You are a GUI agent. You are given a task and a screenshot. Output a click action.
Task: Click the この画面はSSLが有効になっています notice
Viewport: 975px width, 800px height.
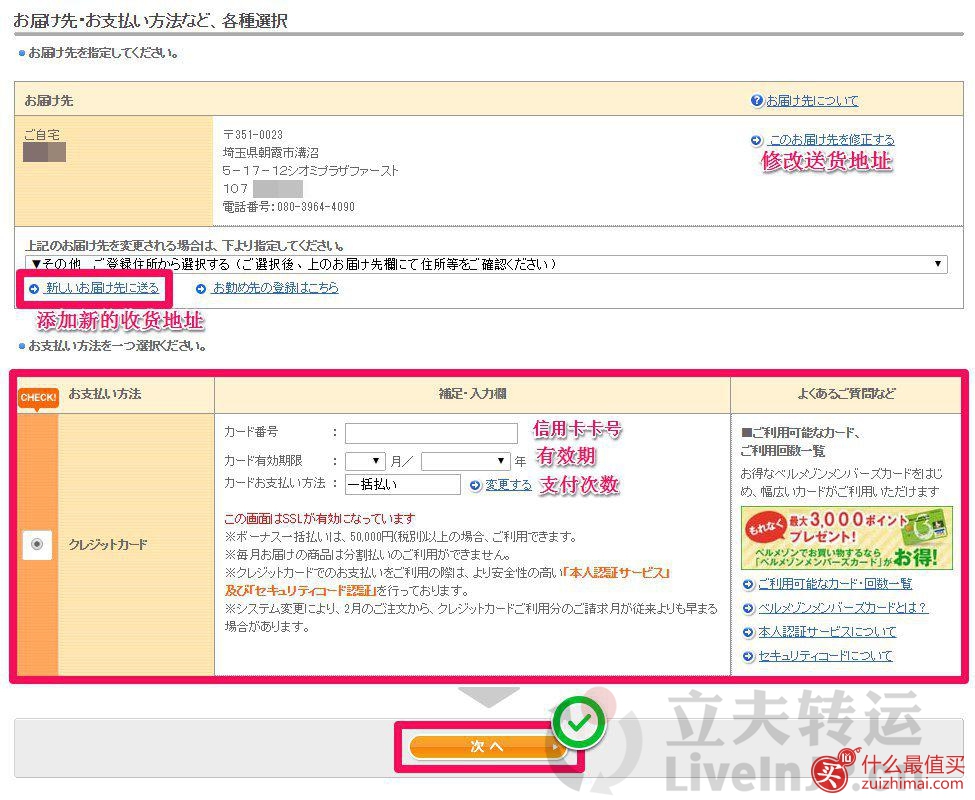pyautogui.click(x=320, y=518)
